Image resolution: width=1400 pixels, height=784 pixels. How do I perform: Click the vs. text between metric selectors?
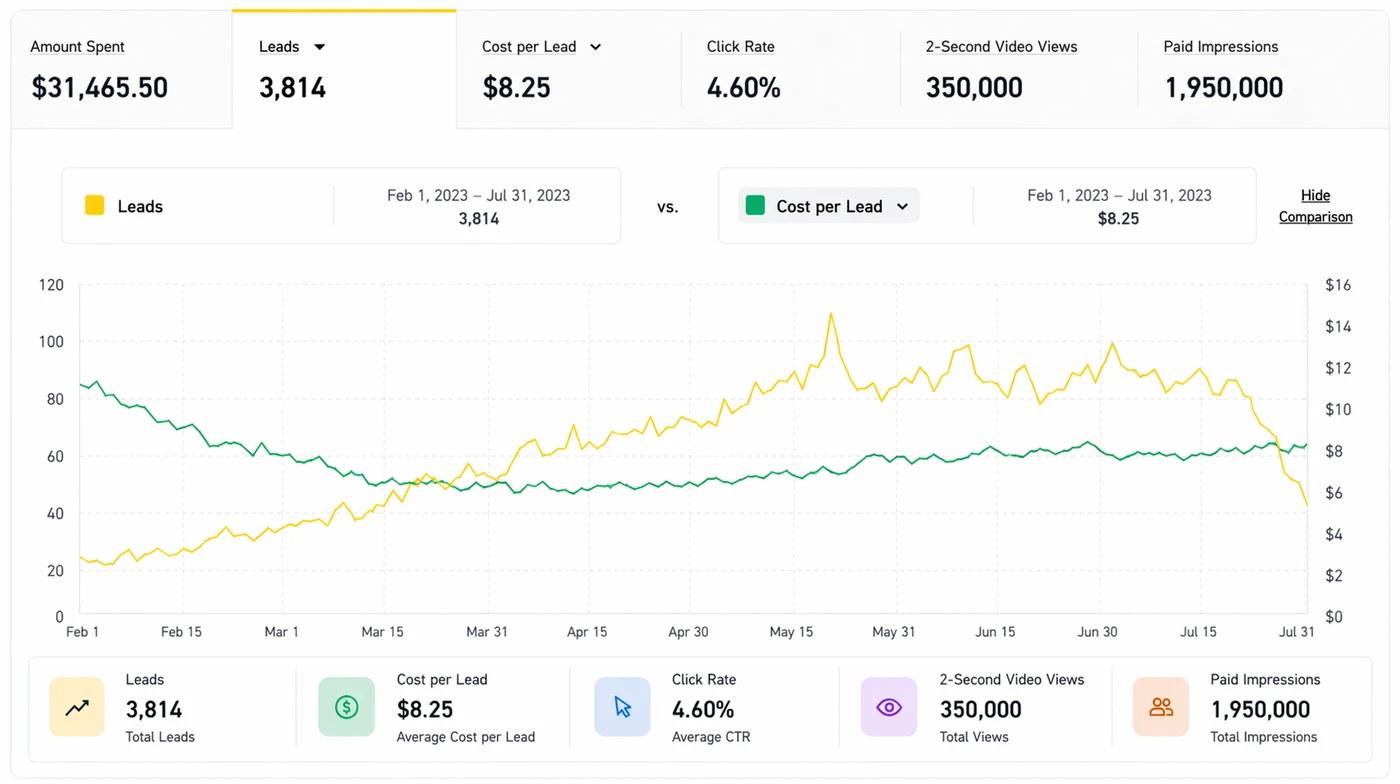tap(667, 207)
